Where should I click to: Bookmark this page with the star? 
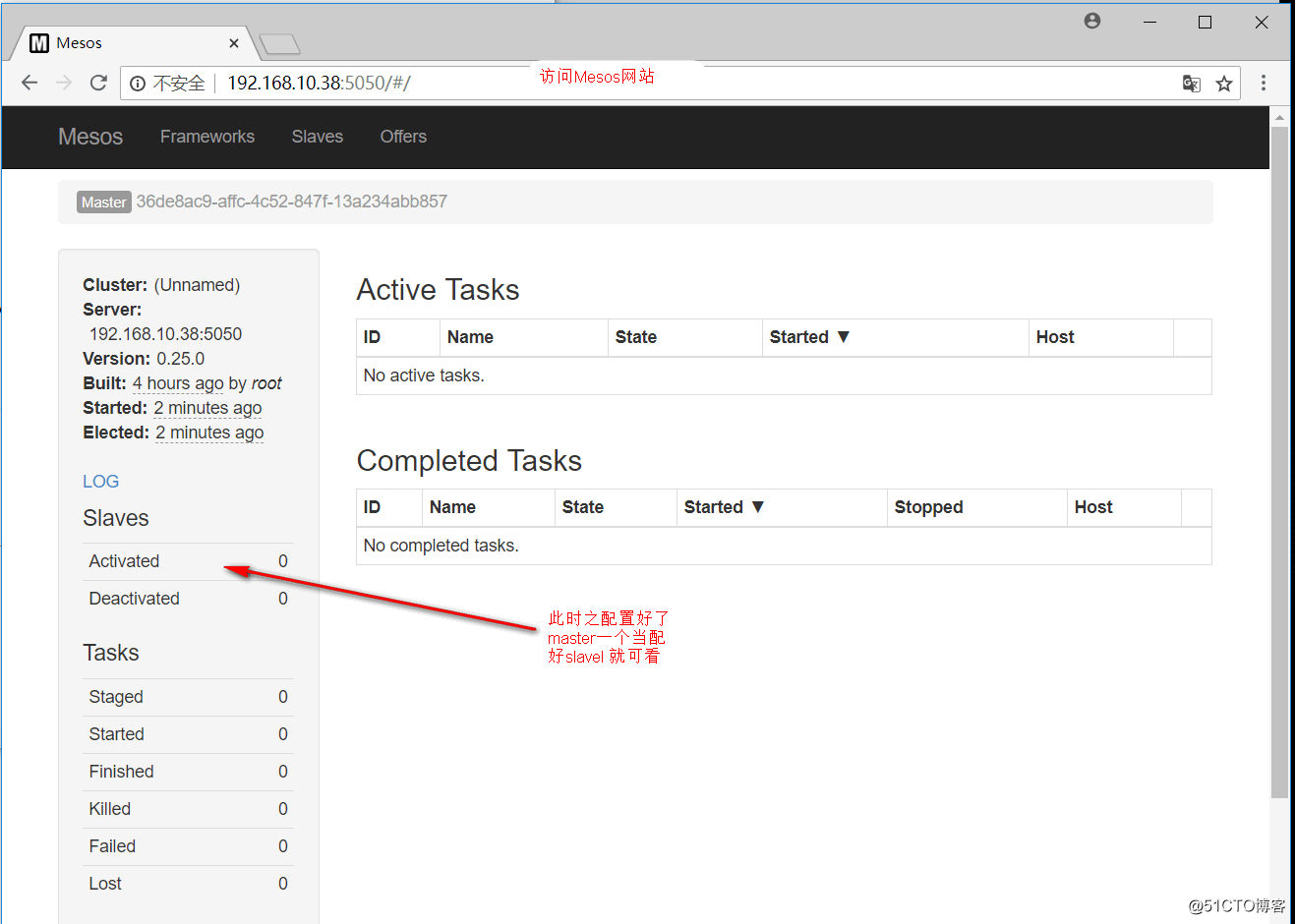(x=1224, y=84)
